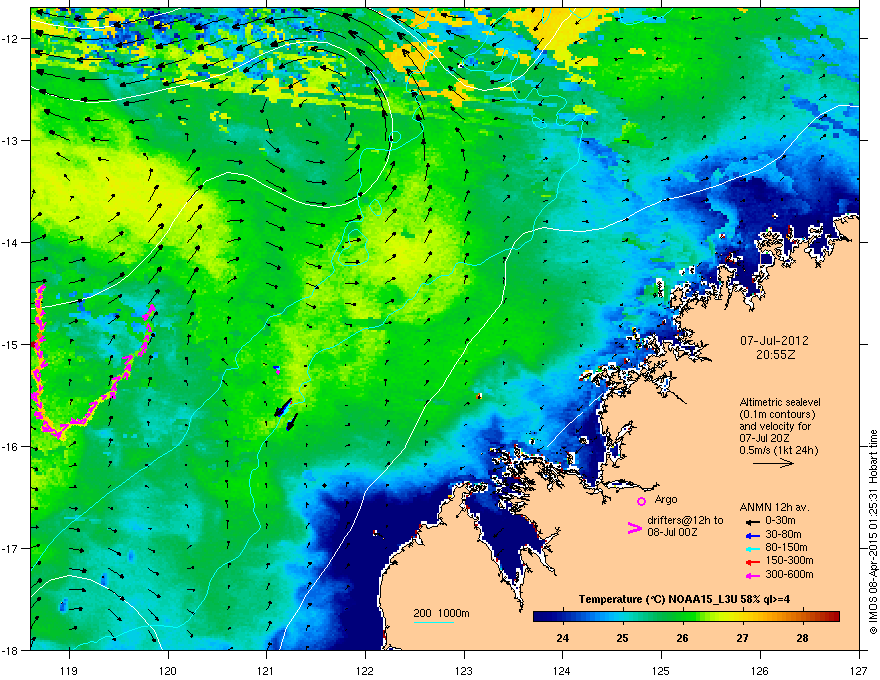Click the '122' longitude axis label
The image size is (880, 680).
pyautogui.click(x=365, y=670)
